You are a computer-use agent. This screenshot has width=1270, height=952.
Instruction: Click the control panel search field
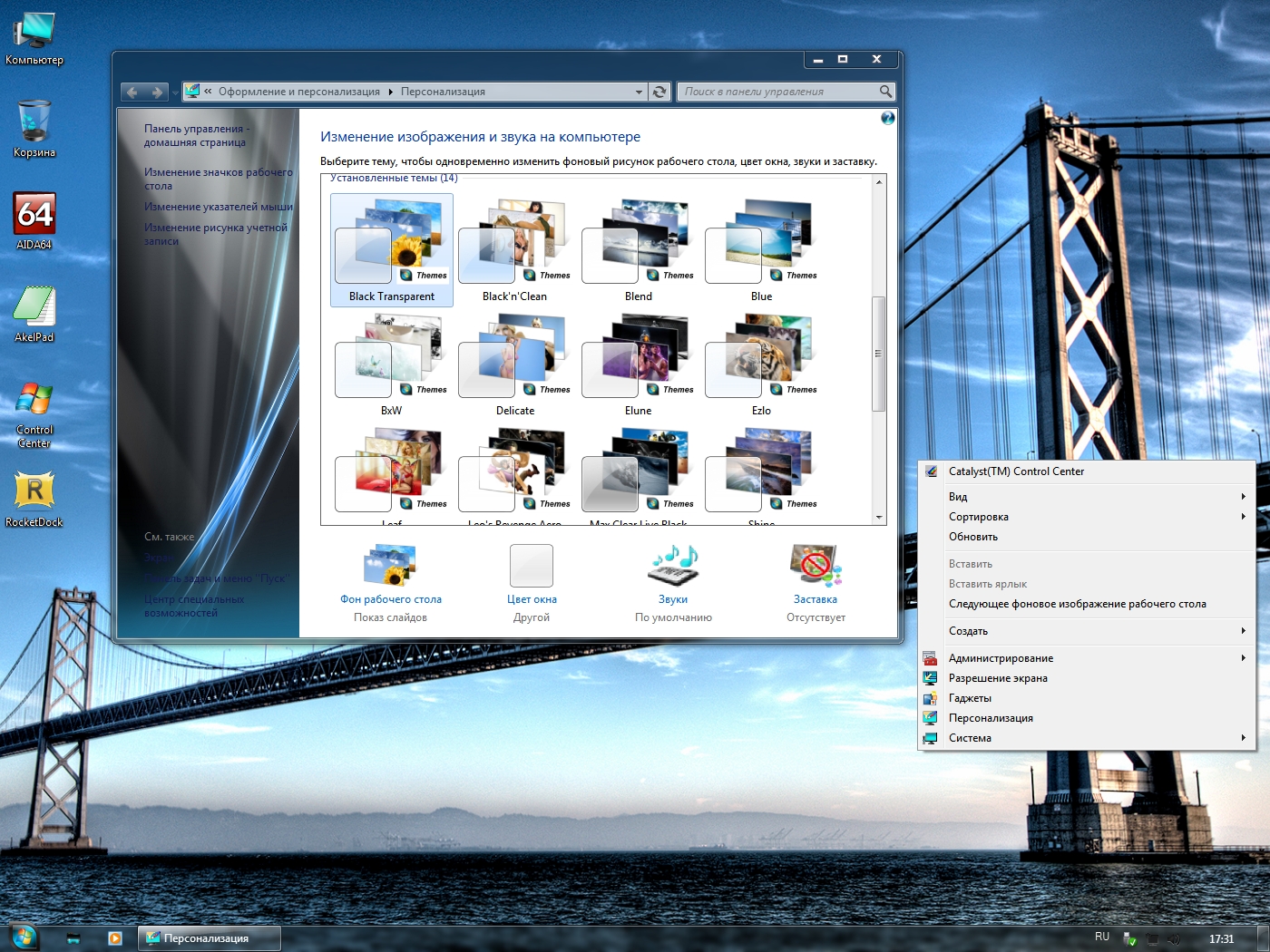(x=777, y=92)
